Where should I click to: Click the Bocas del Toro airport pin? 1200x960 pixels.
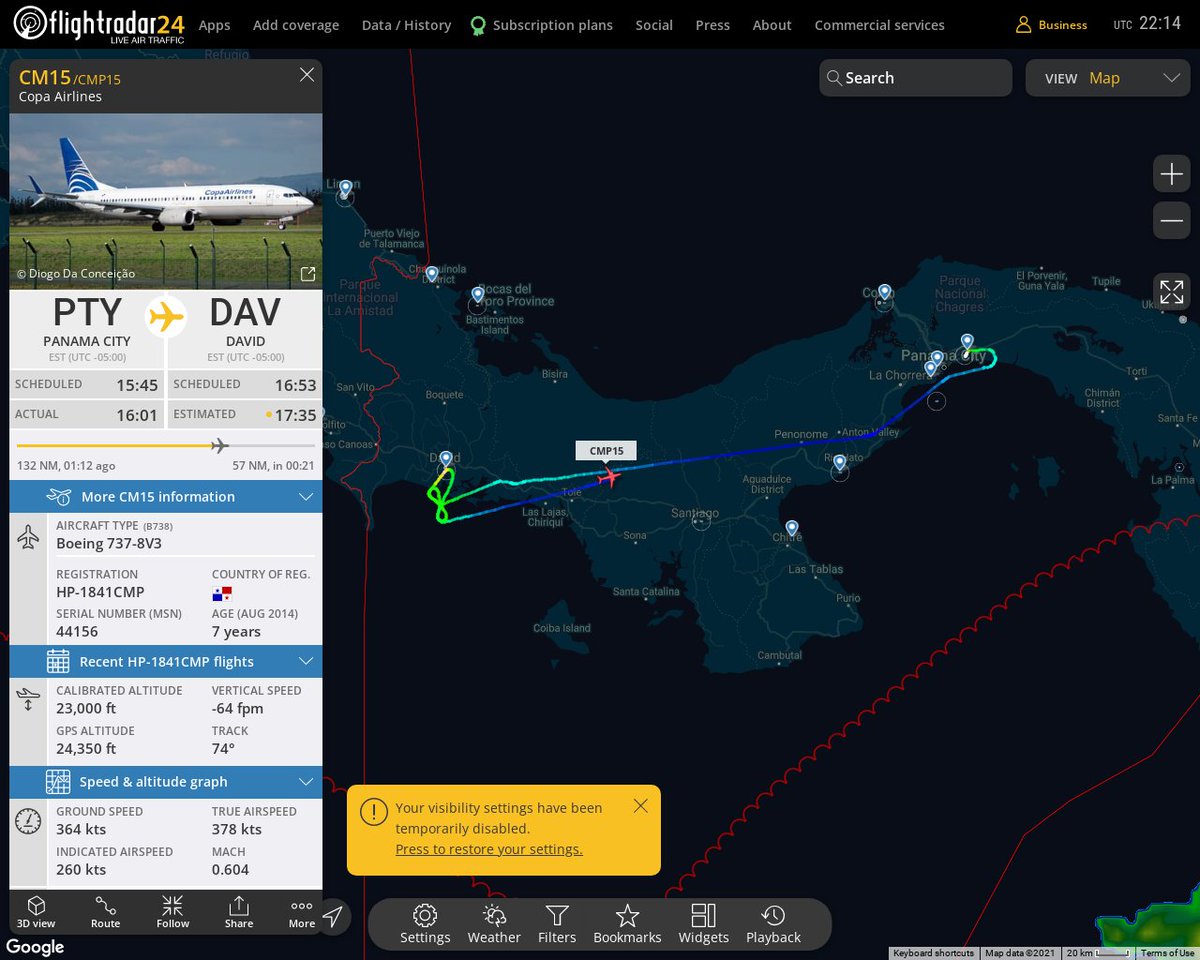click(478, 295)
